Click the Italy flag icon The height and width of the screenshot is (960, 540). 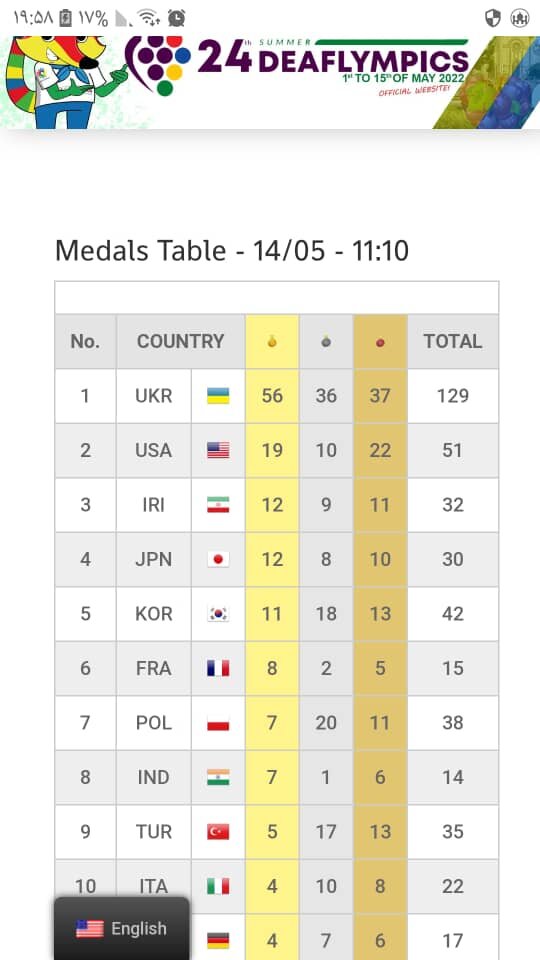pos(218,886)
